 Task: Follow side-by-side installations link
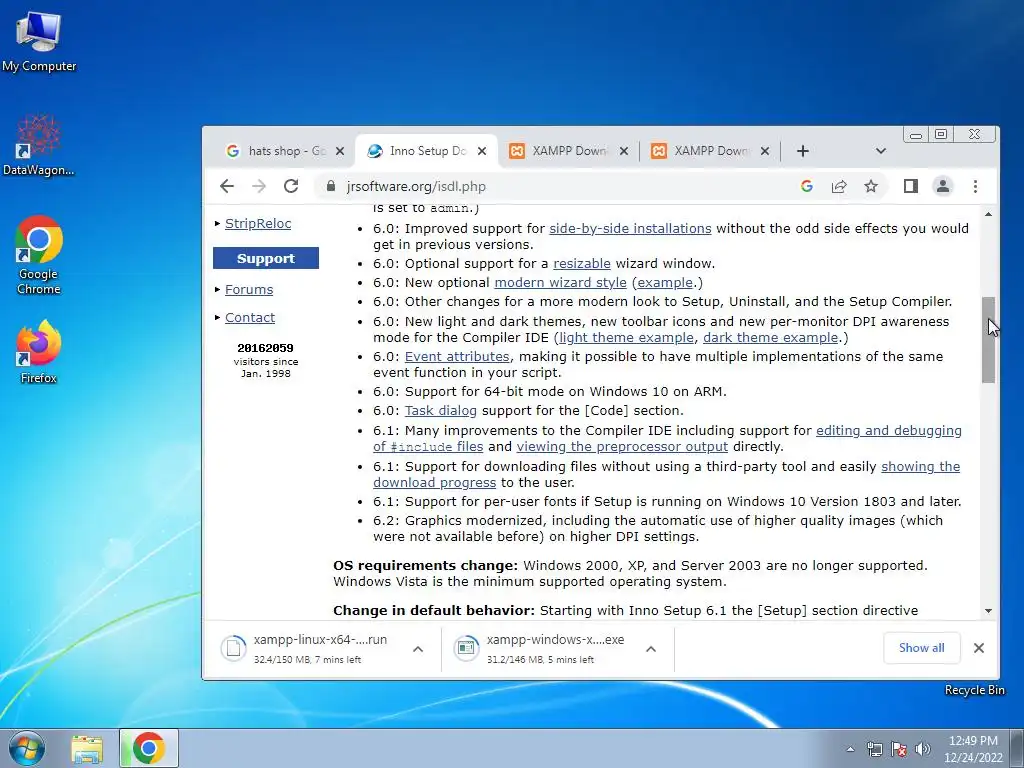coord(630,229)
